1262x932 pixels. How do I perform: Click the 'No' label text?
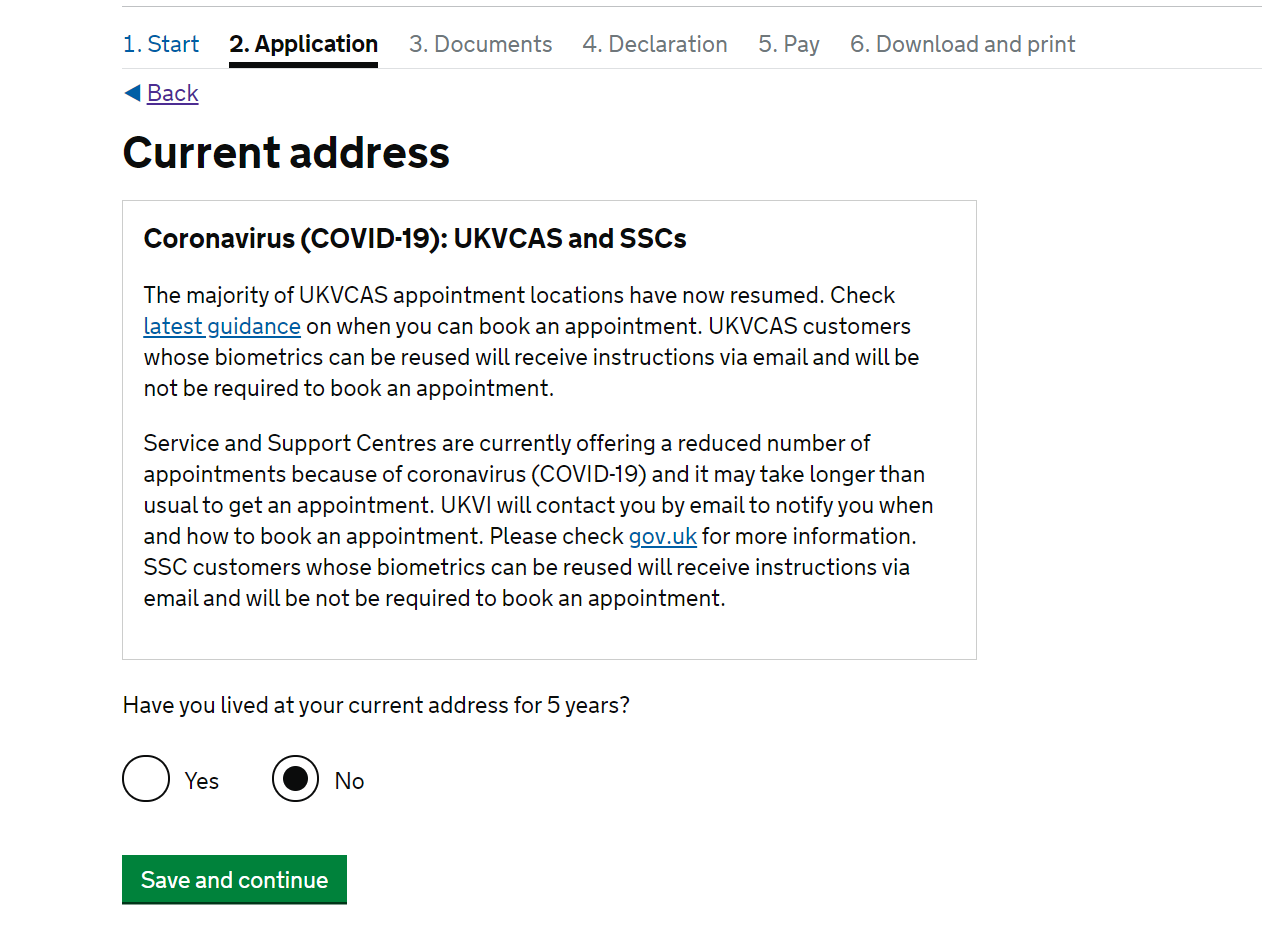349,781
